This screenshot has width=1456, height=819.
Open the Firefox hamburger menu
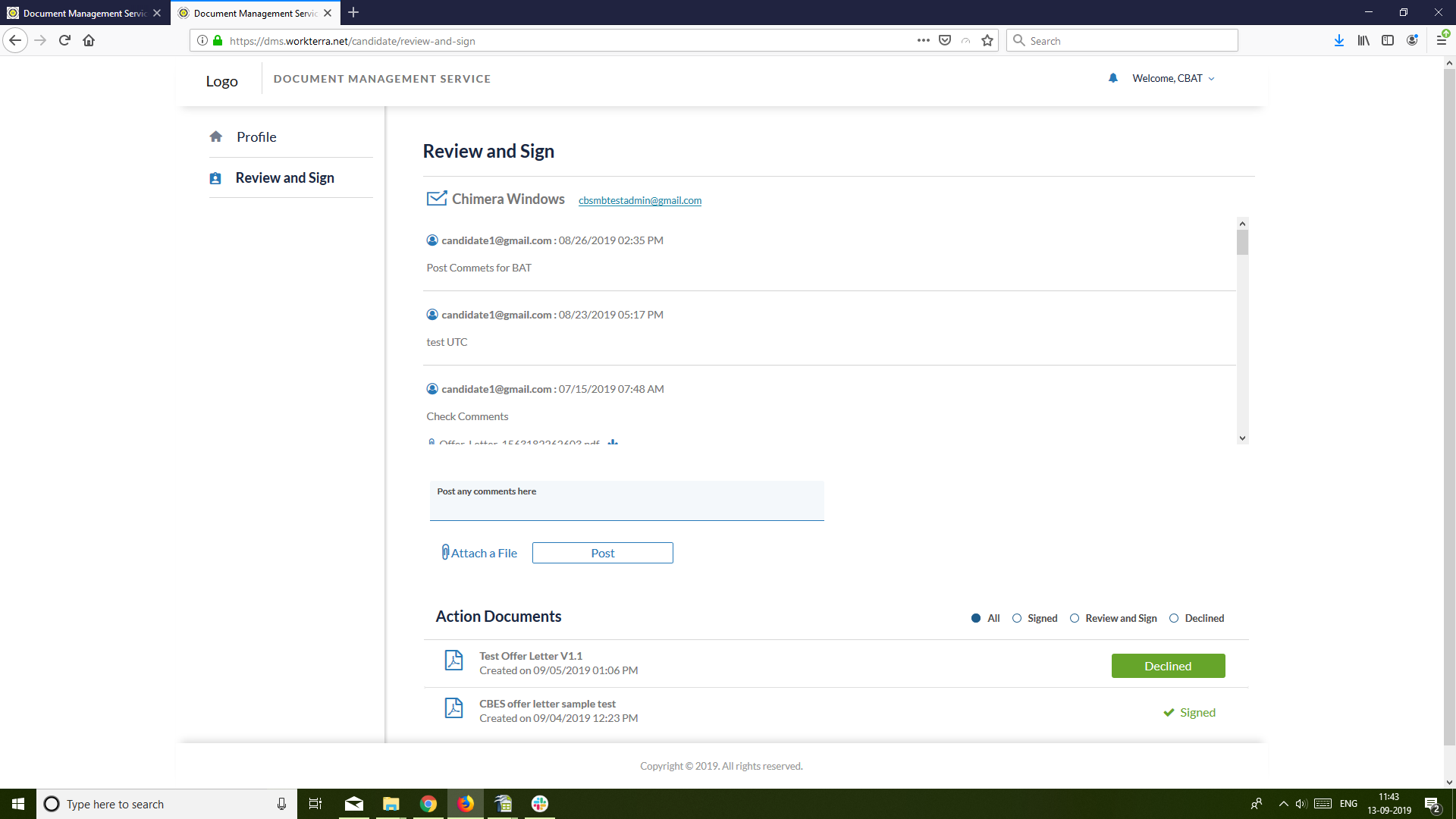click(1441, 41)
